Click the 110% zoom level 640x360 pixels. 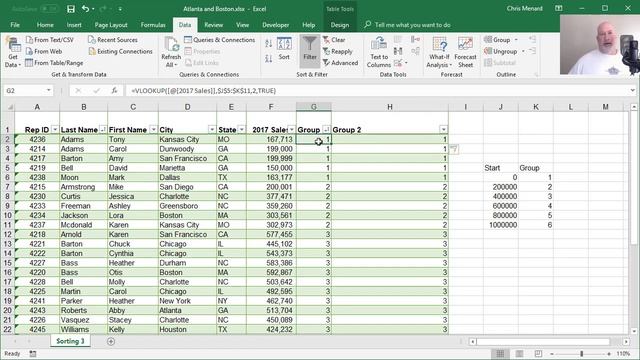point(623,354)
